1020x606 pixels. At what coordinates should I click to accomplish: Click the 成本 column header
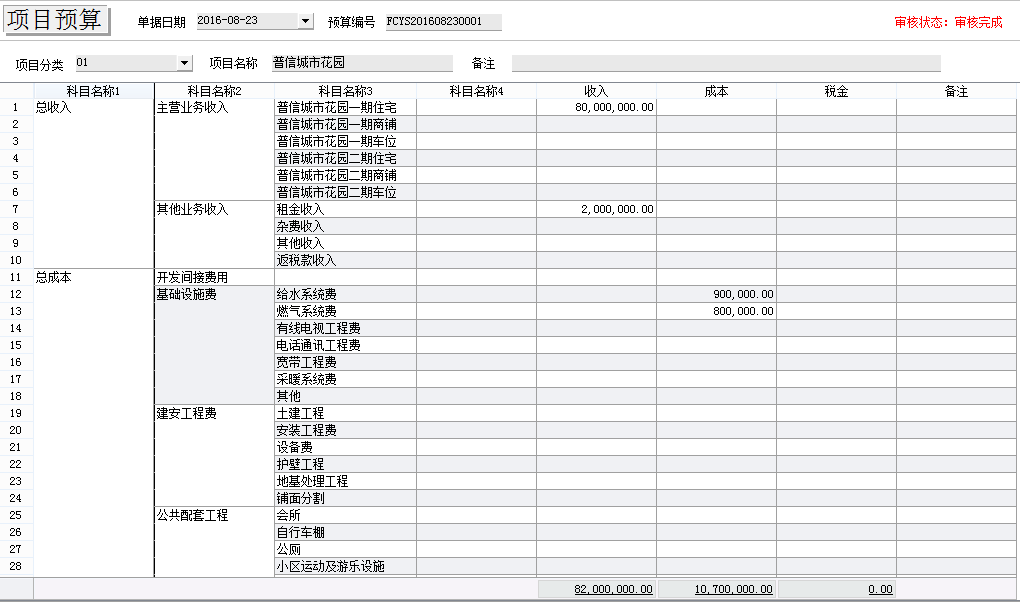716,91
